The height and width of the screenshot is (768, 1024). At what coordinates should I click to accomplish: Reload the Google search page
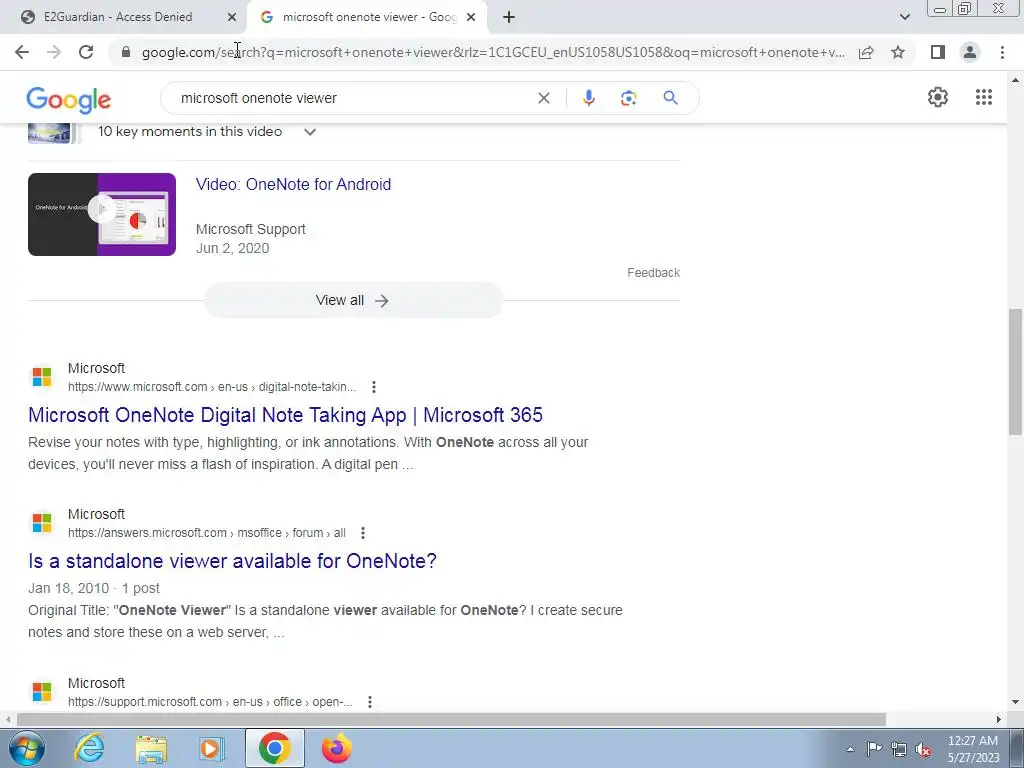point(86,52)
